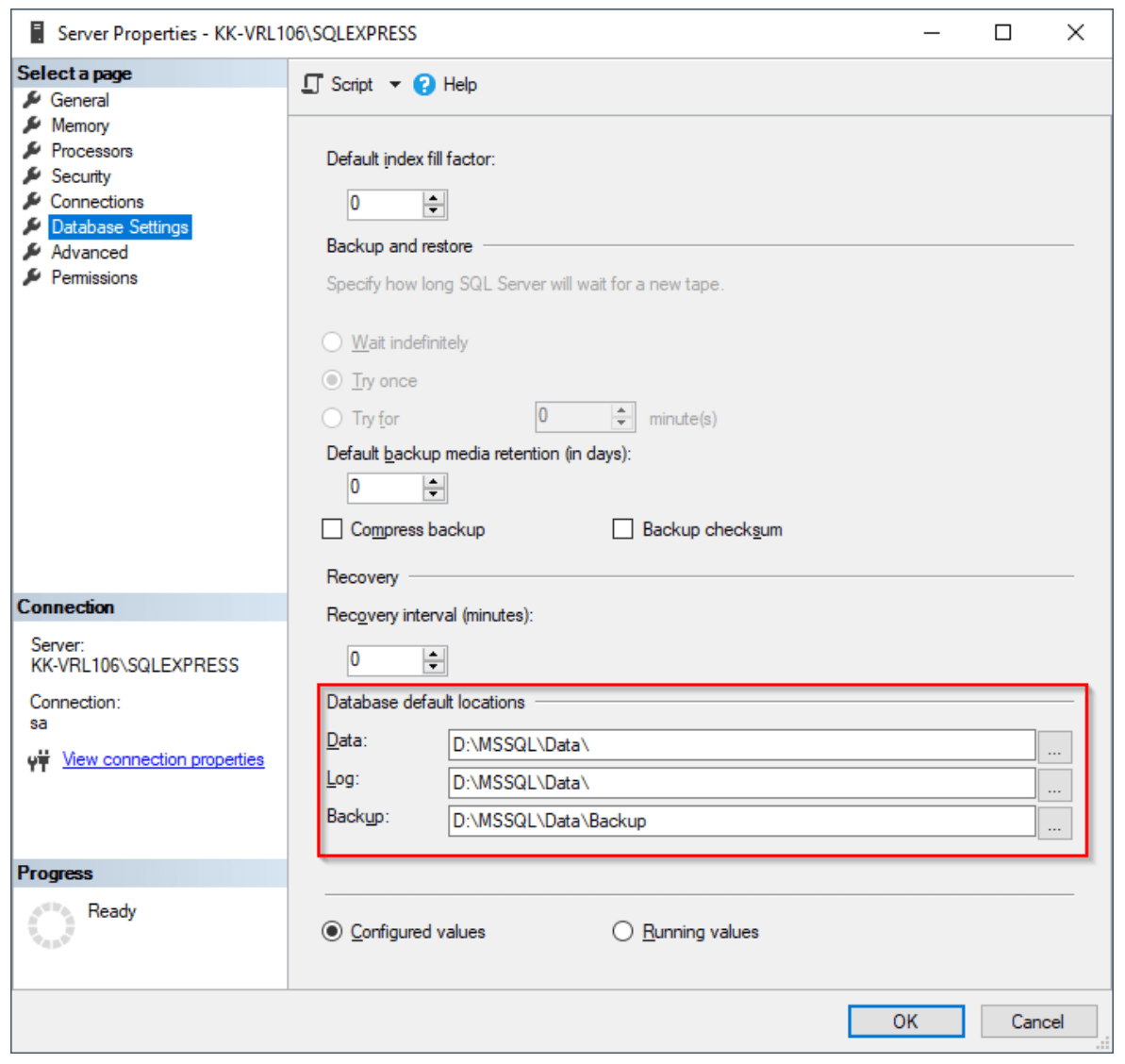Click the wrench icon beside Memory
1125x1064 pixels.
coord(32,125)
